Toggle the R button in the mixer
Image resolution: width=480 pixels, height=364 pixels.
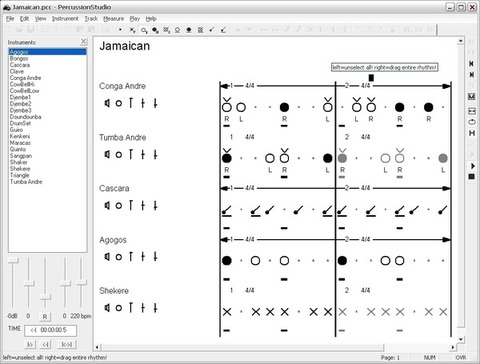point(45,316)
